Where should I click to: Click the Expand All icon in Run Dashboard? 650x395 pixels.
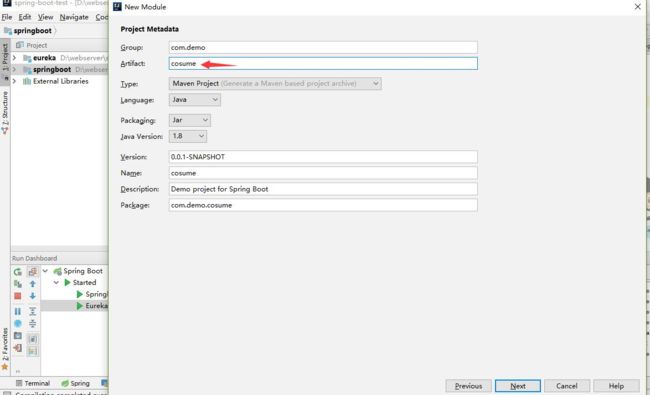(x=32, y=311)
